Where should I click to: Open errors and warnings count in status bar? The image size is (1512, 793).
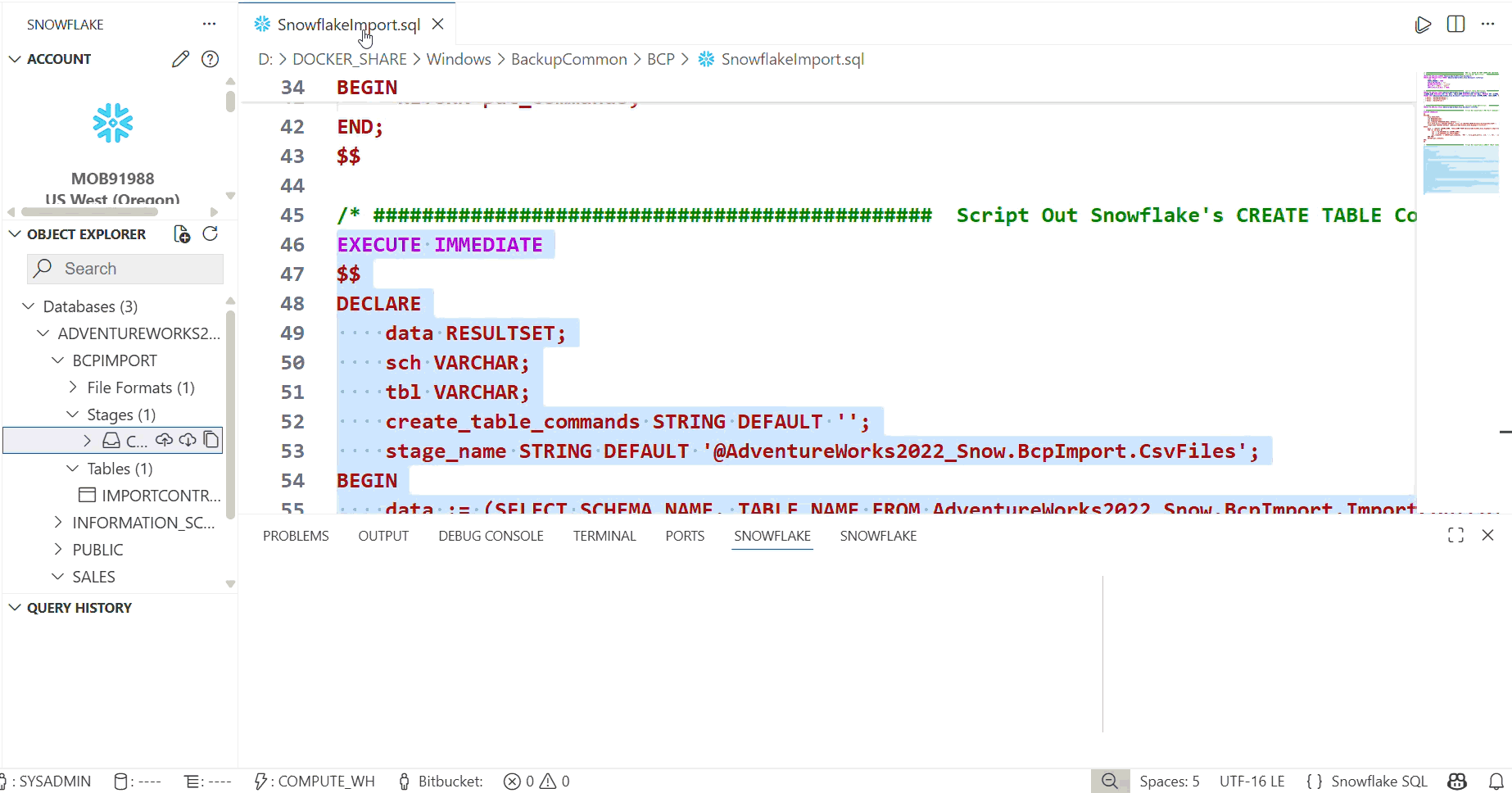click(x=536, y=782)
